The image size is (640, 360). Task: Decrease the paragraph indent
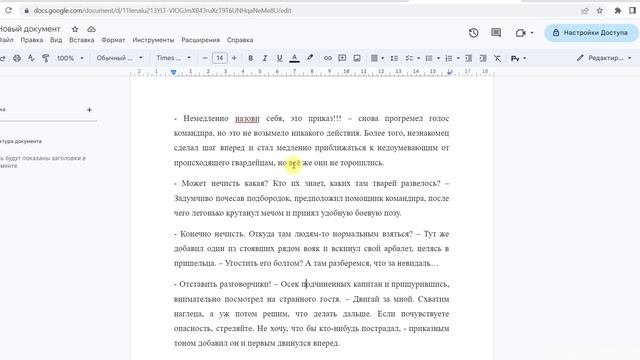(x=469, y=58)
